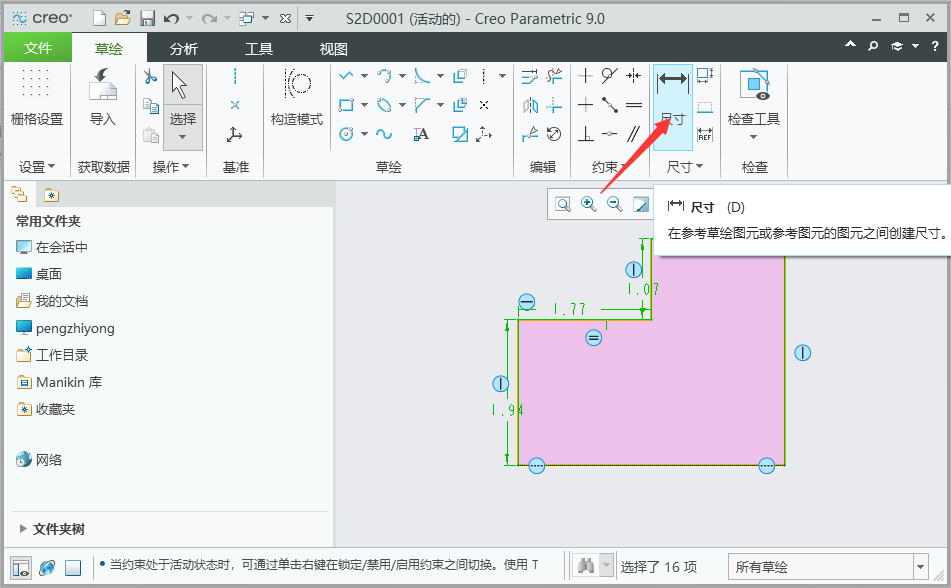Viewport: 951px width, 588px height.
Task: Expand the 设置 group dropdown
Action: (x=37, y=166)
